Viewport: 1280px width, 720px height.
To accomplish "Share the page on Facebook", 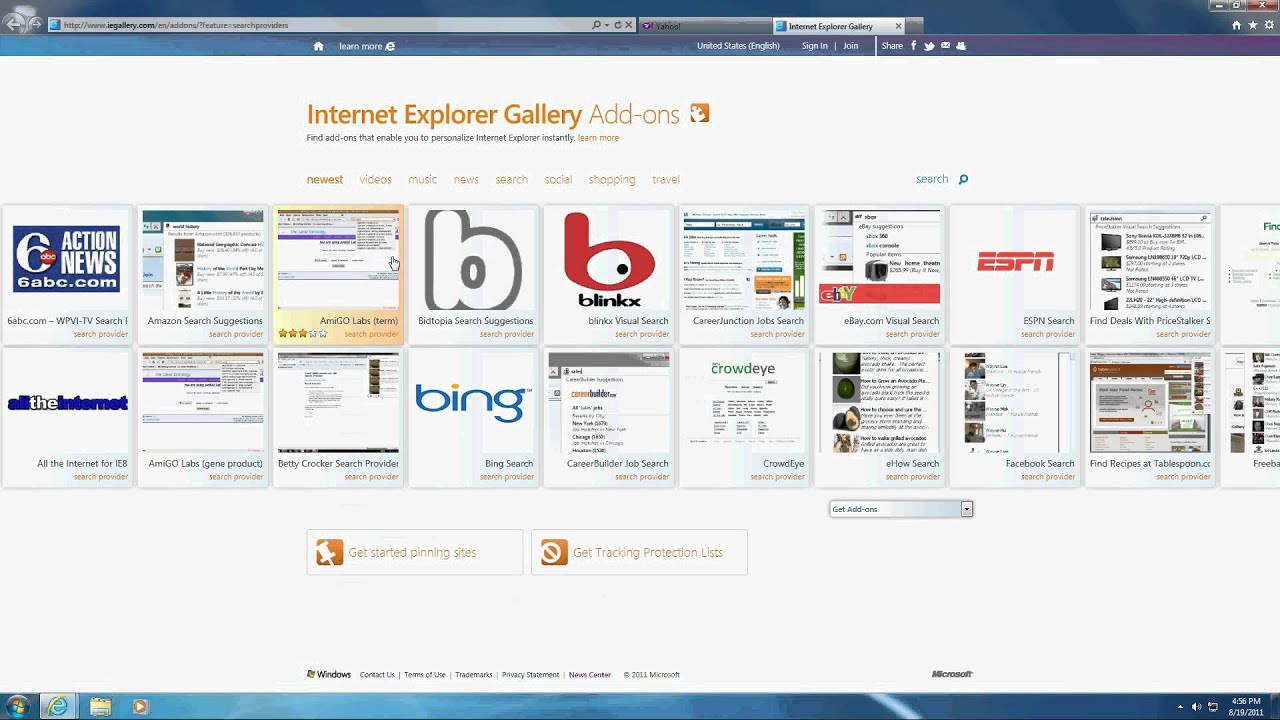I will click(x=913, y=46).
